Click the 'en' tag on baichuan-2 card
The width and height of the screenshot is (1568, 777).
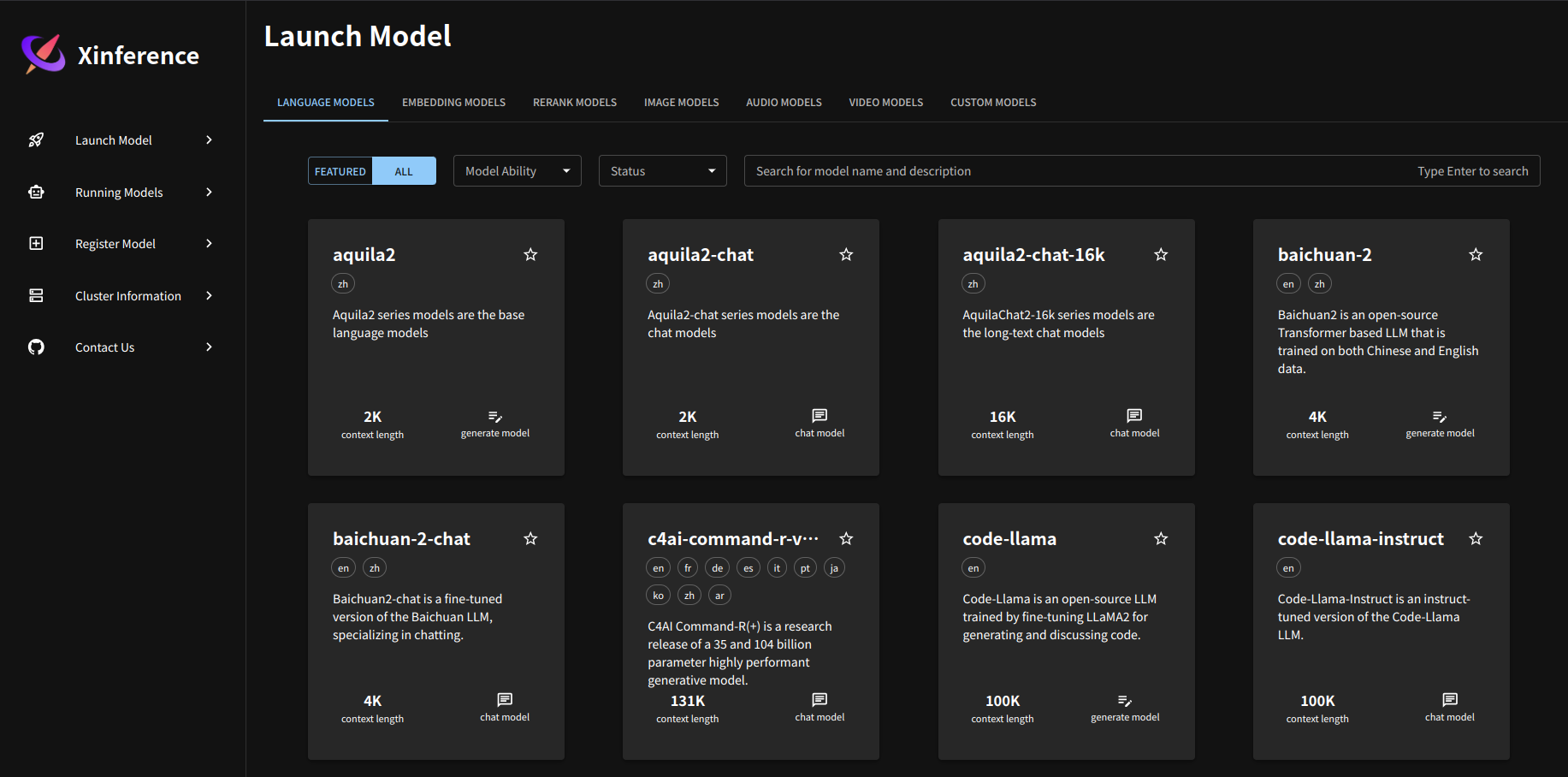(1288, 284)
